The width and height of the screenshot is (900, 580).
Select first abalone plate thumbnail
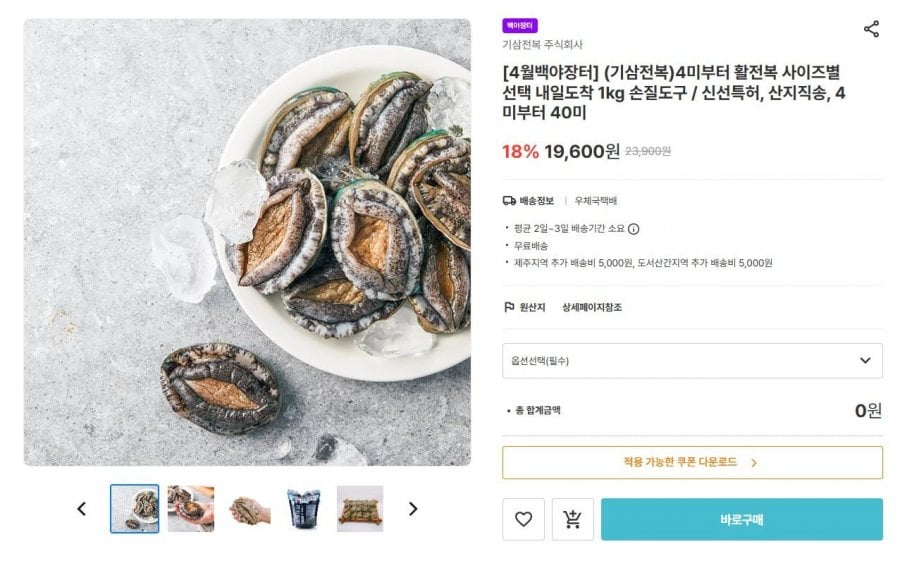point(134,509)
